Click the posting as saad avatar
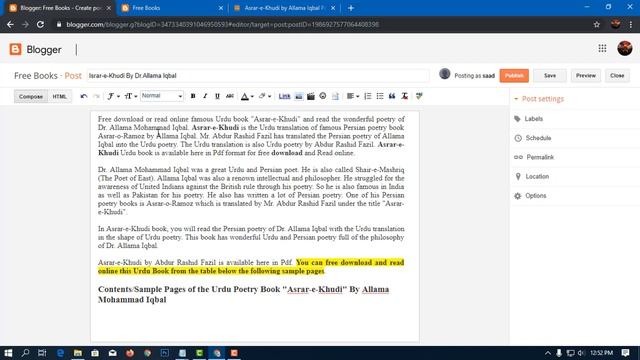 click(x=444, y=74)
